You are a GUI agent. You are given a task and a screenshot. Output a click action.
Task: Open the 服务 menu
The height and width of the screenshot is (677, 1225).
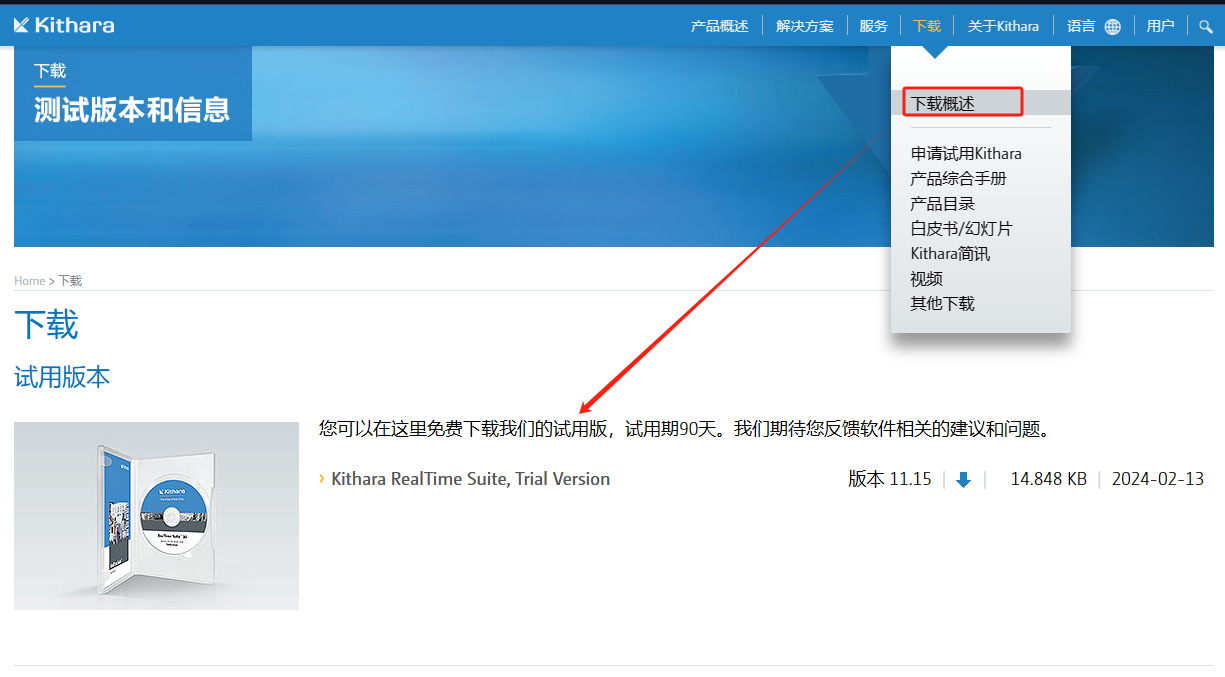coord(873,26)
